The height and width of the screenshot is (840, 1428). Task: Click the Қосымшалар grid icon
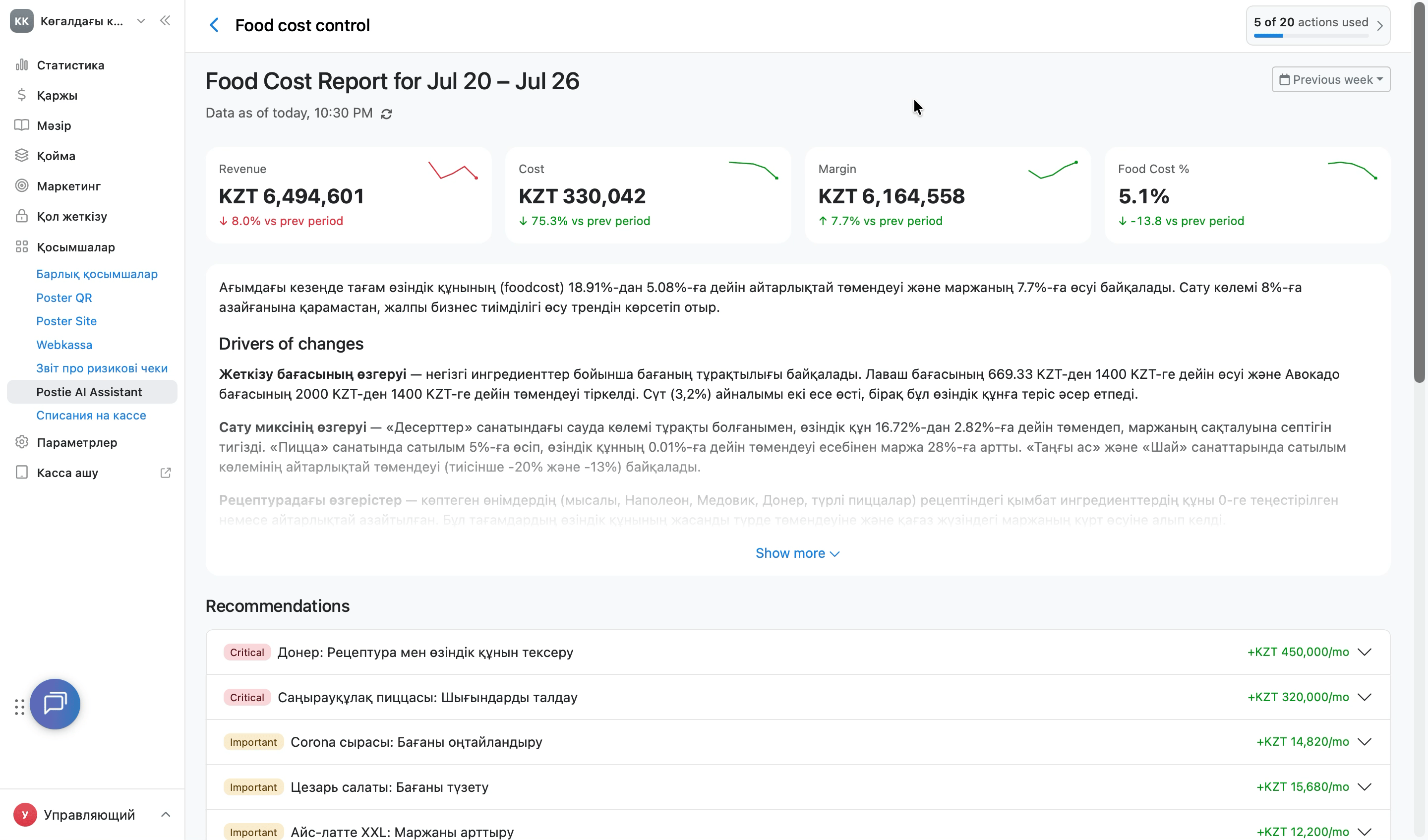21,246
